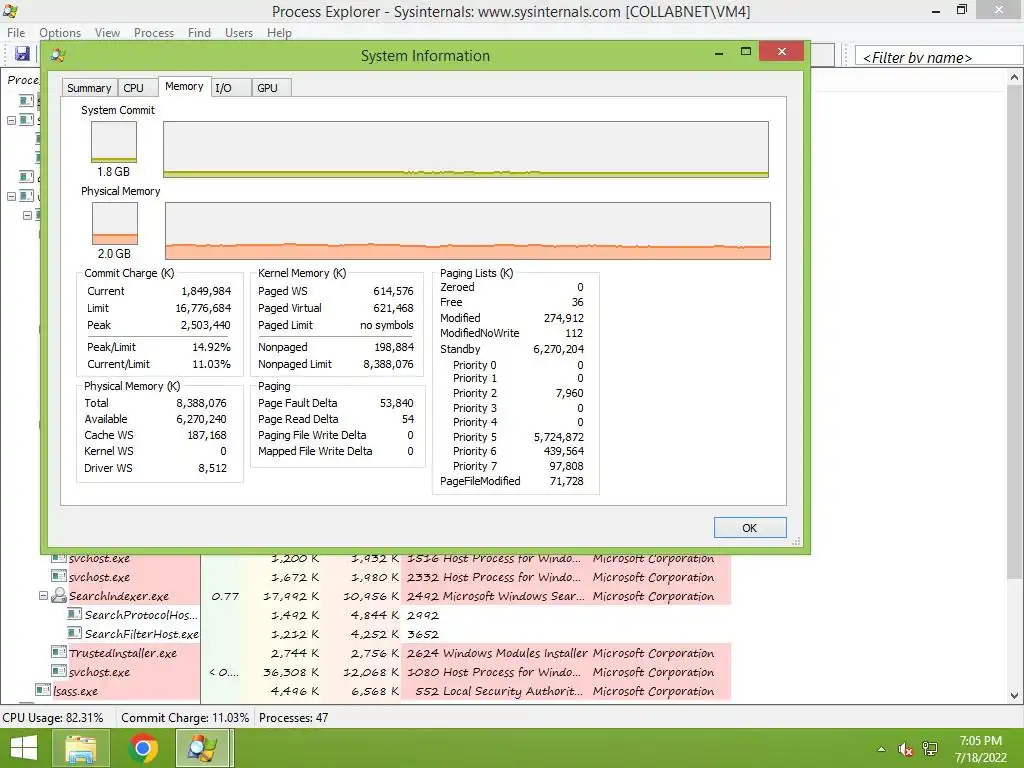Screen dimensions: 1024x768
Task: Click Paged WS value 614,576
Action: pyautogui.click(x=393, y=291)
